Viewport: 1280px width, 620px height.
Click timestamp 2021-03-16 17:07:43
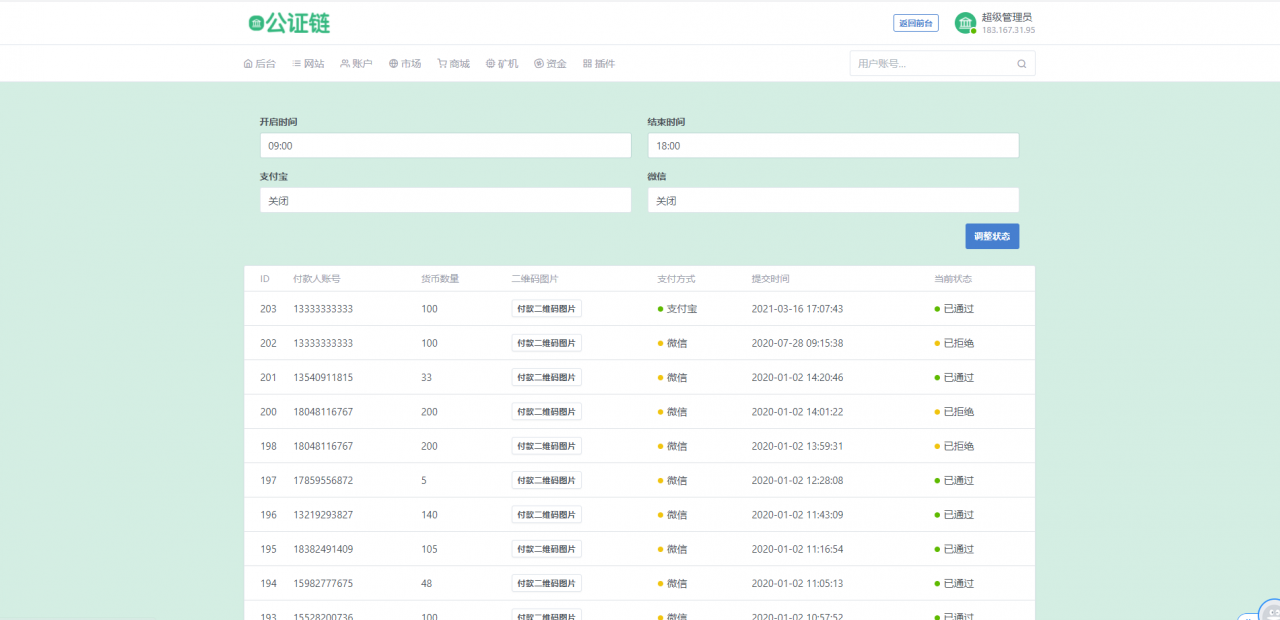click(x=797, y=309)
